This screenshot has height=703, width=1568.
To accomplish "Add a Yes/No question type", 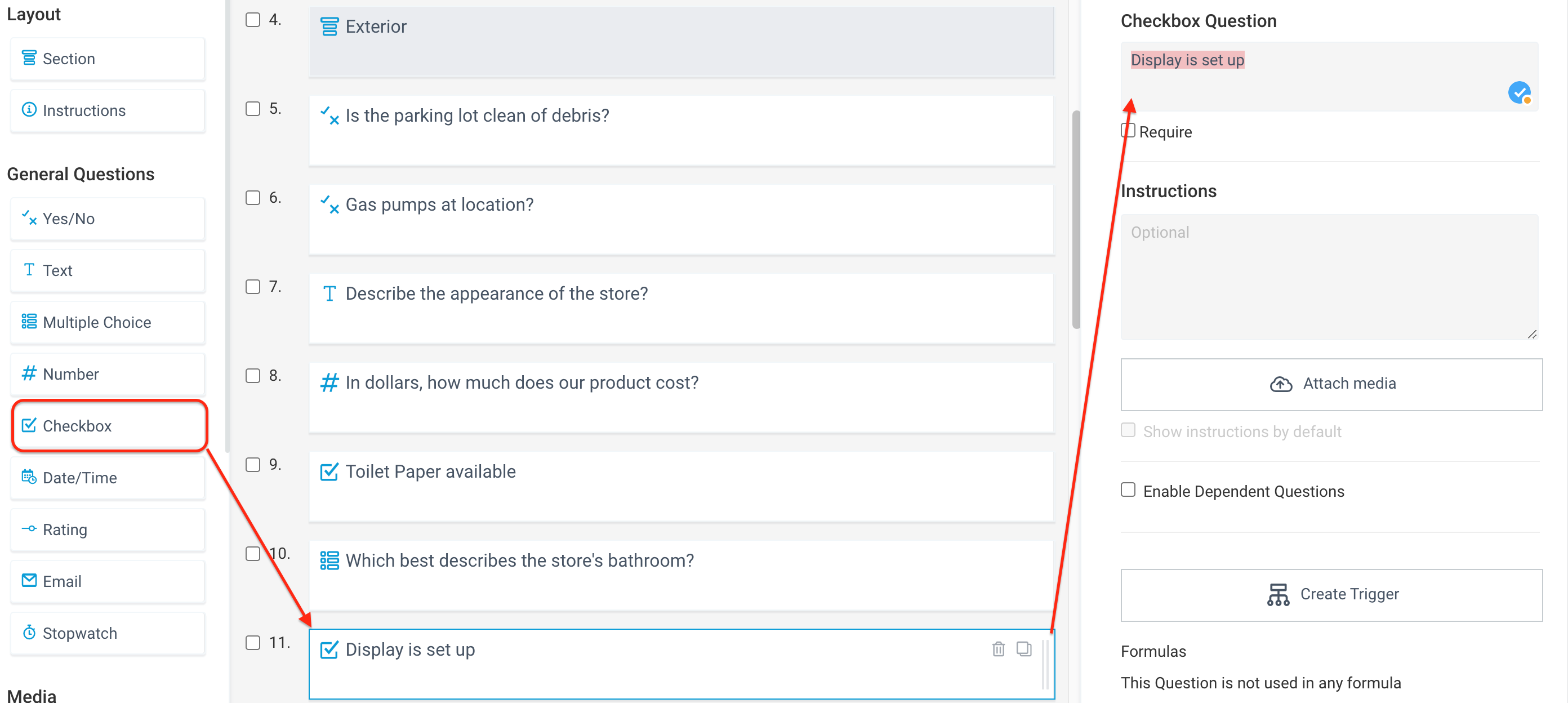I will (x=108, y=219).
